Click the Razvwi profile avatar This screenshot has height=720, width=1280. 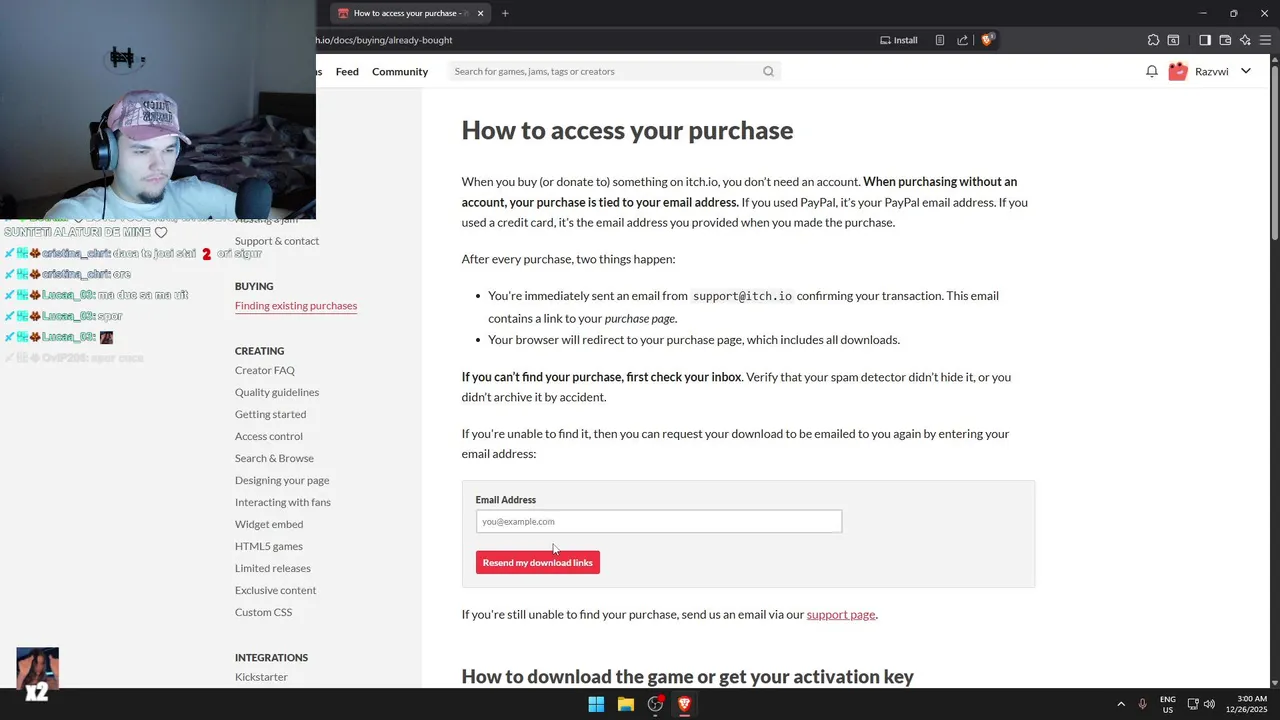[x=1178, y=71]
